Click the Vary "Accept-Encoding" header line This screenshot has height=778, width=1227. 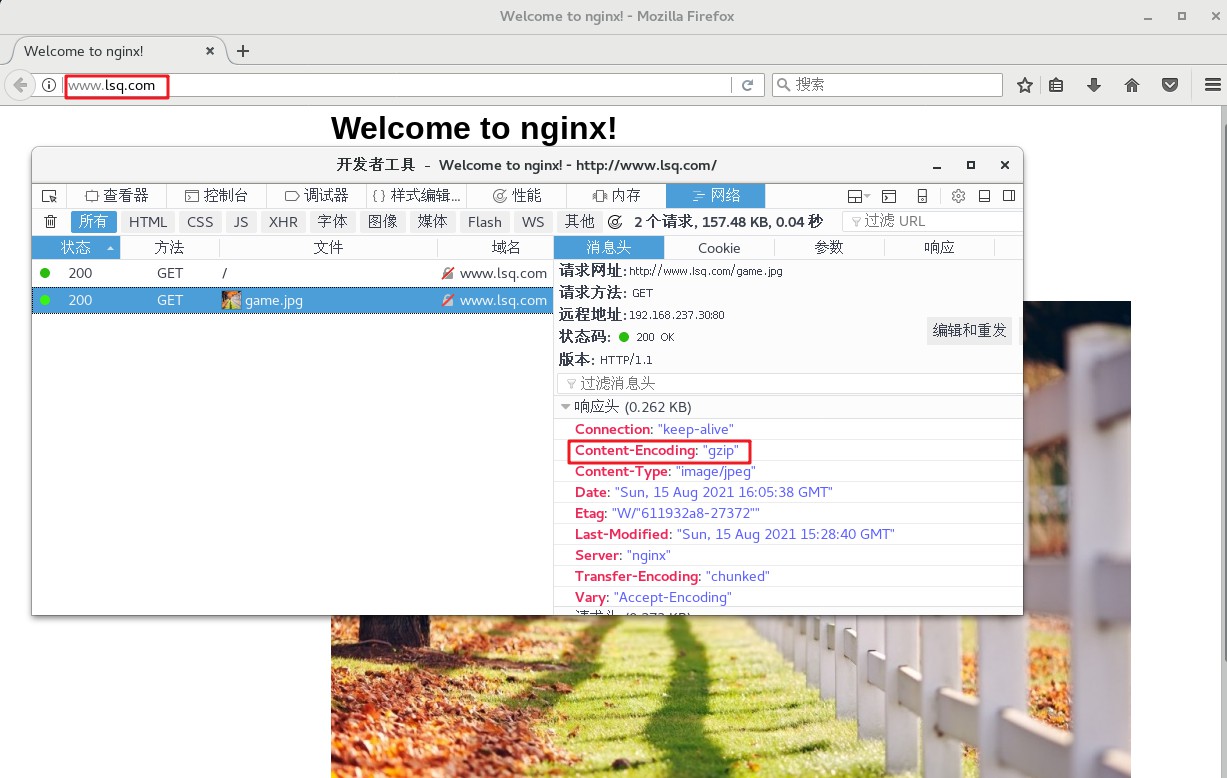[653, 597]
